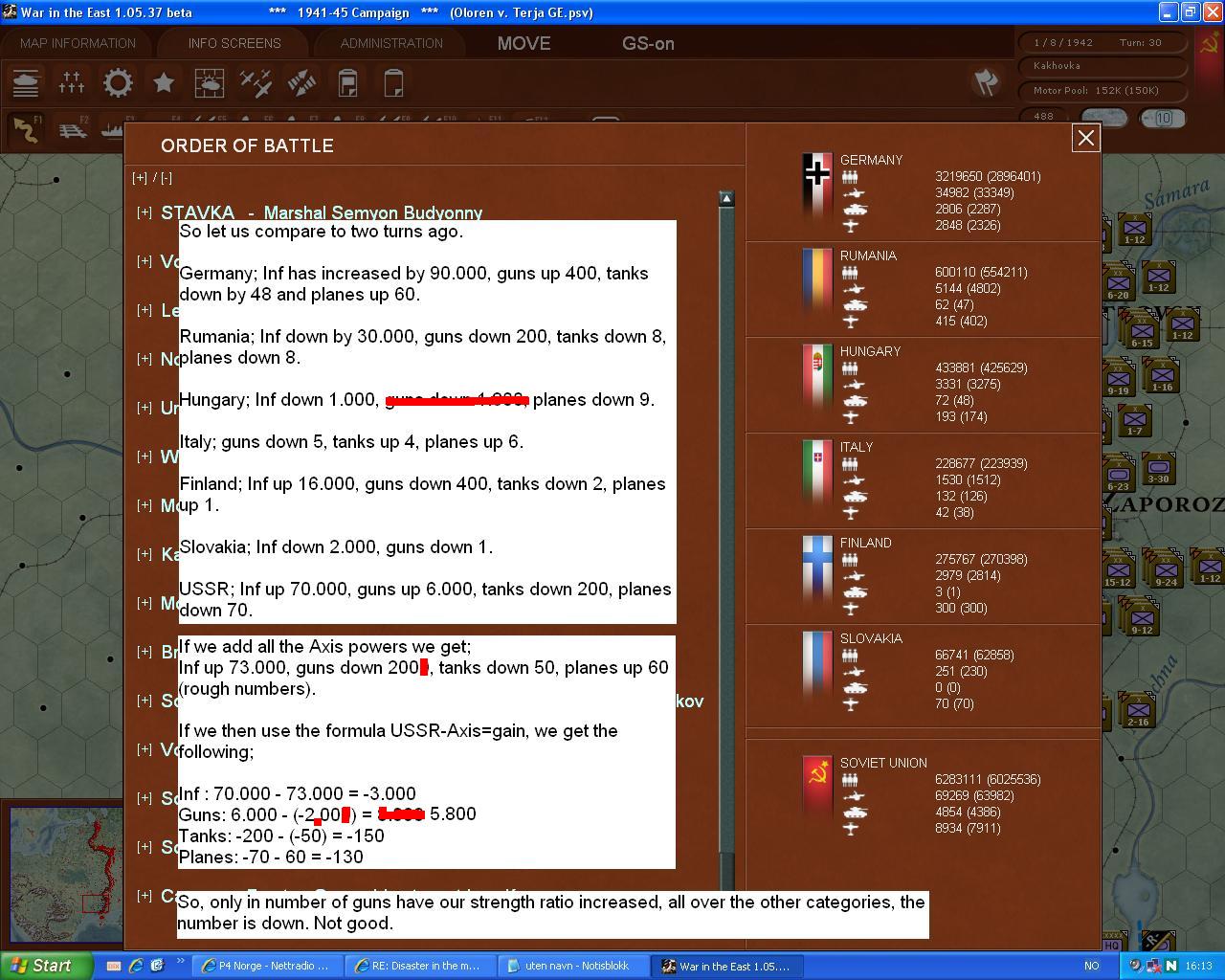Click the 1/8/1942 Turn 30 date display

coord(1102,43)
